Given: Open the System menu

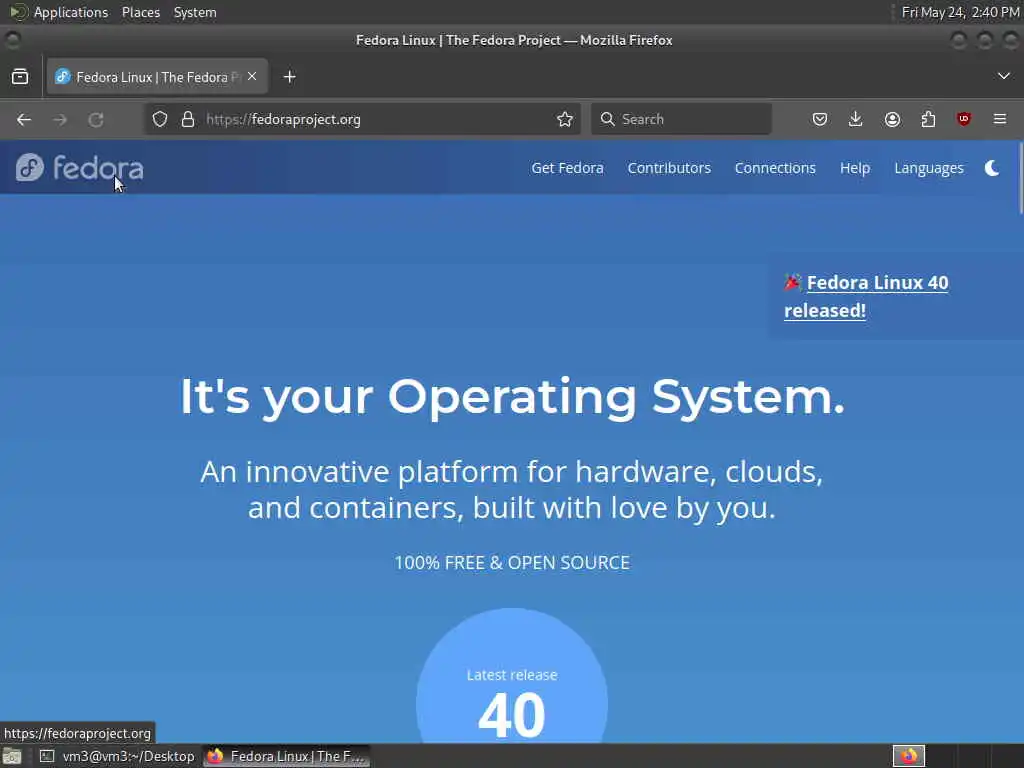Looking at the screenshot, I should pos(195,12).
